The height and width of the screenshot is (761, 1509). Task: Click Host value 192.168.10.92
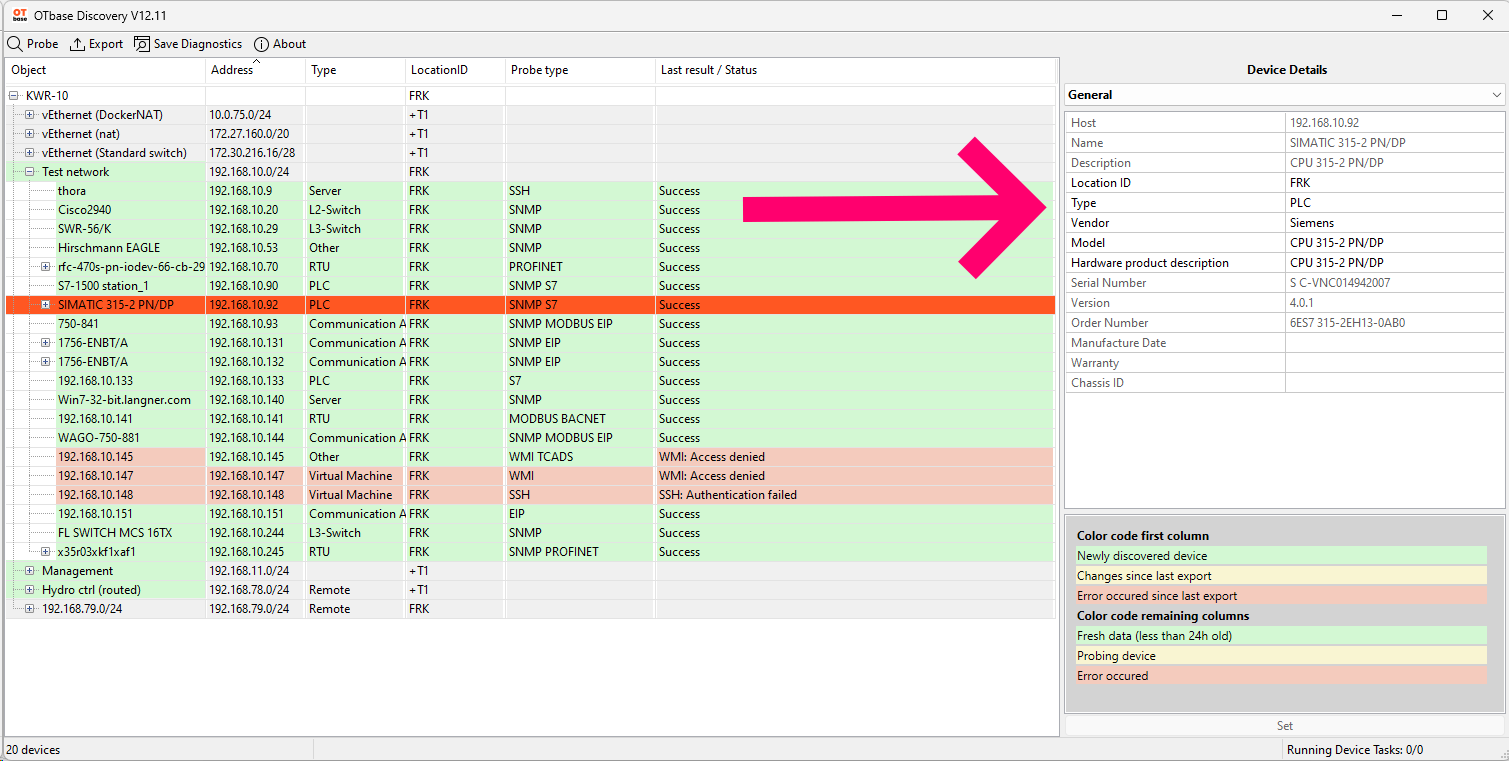tap(1395, 123)
